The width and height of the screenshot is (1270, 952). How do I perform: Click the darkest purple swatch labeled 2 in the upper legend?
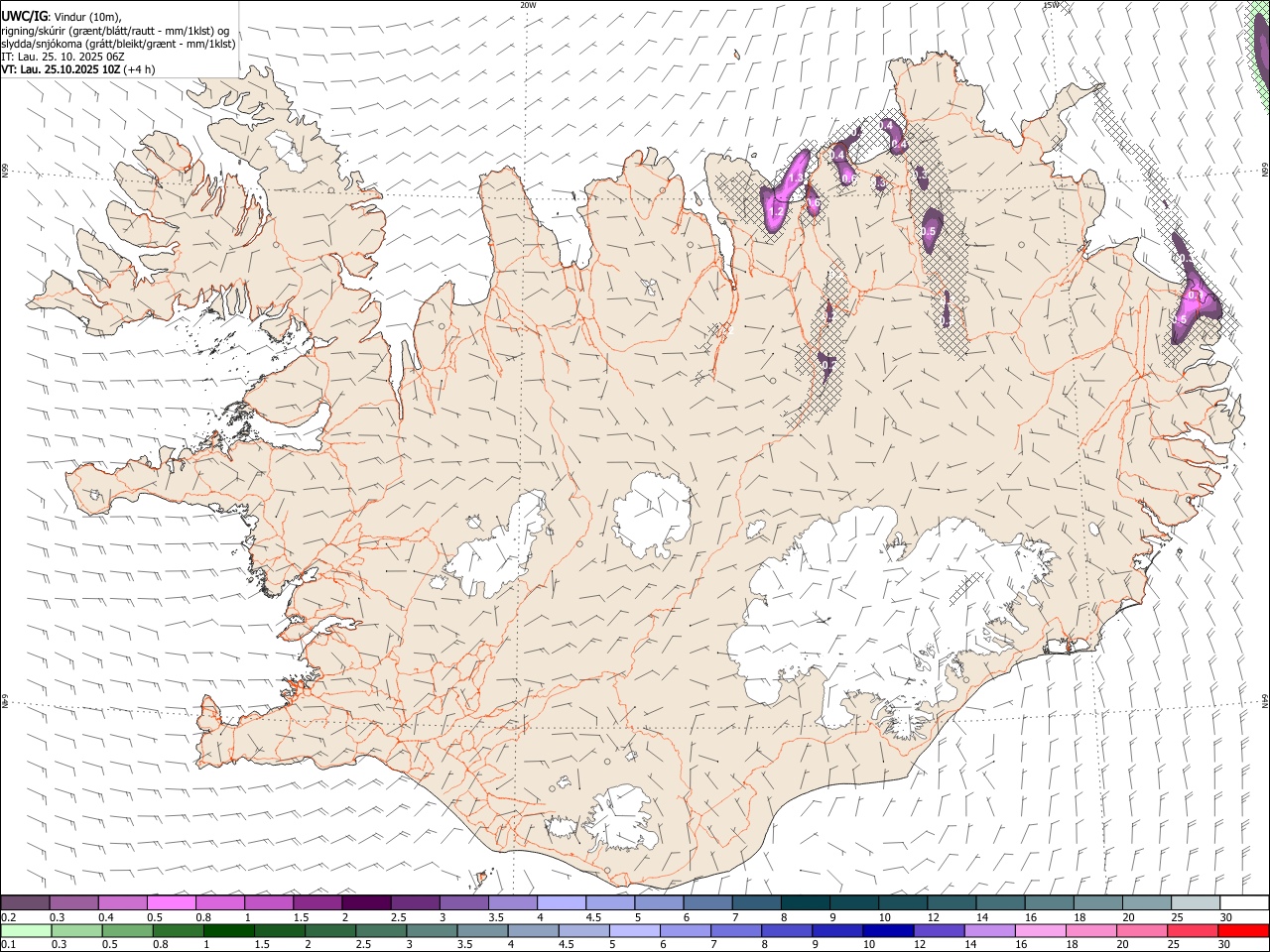tap(365, 902)
